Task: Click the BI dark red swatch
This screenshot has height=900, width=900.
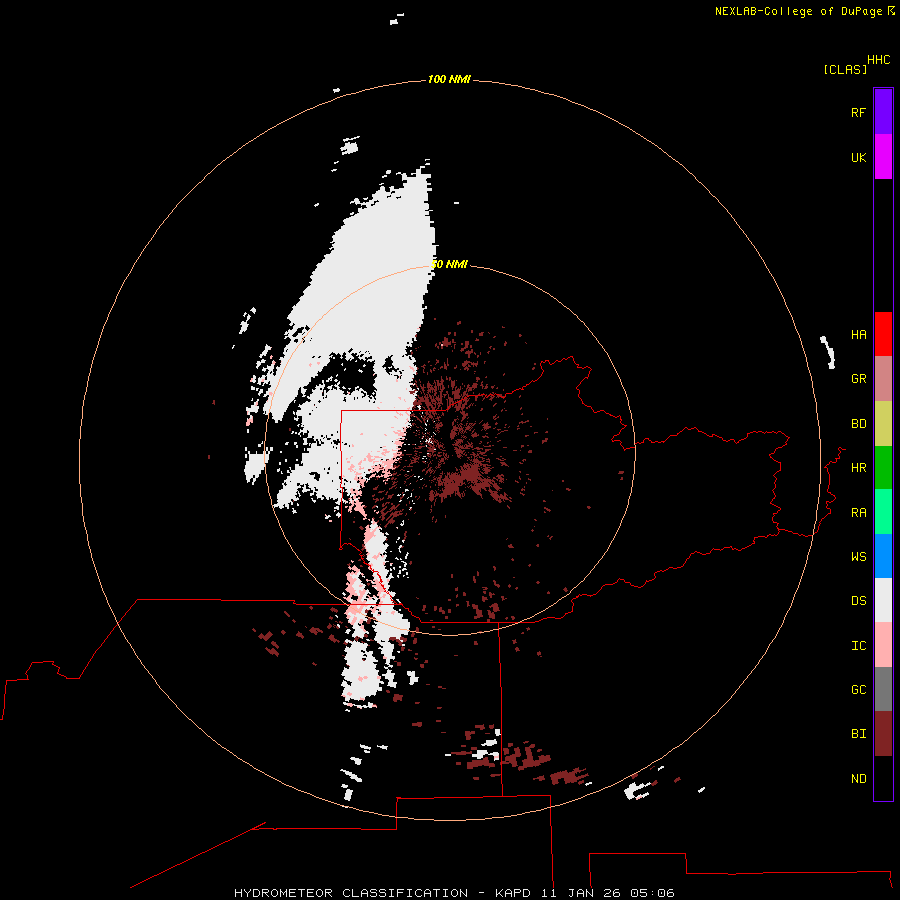Action: point(883,734)
